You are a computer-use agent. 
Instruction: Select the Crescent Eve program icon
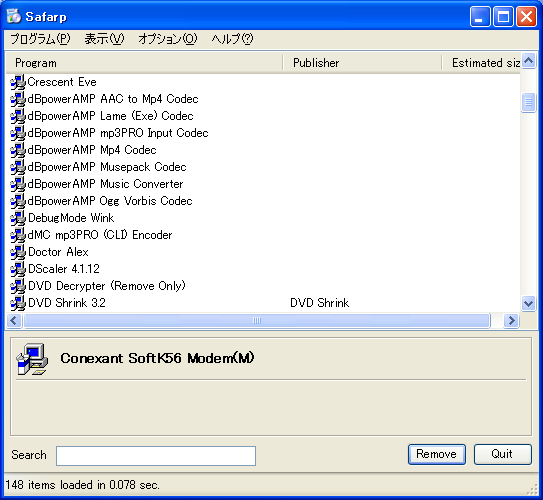(18, 82)
